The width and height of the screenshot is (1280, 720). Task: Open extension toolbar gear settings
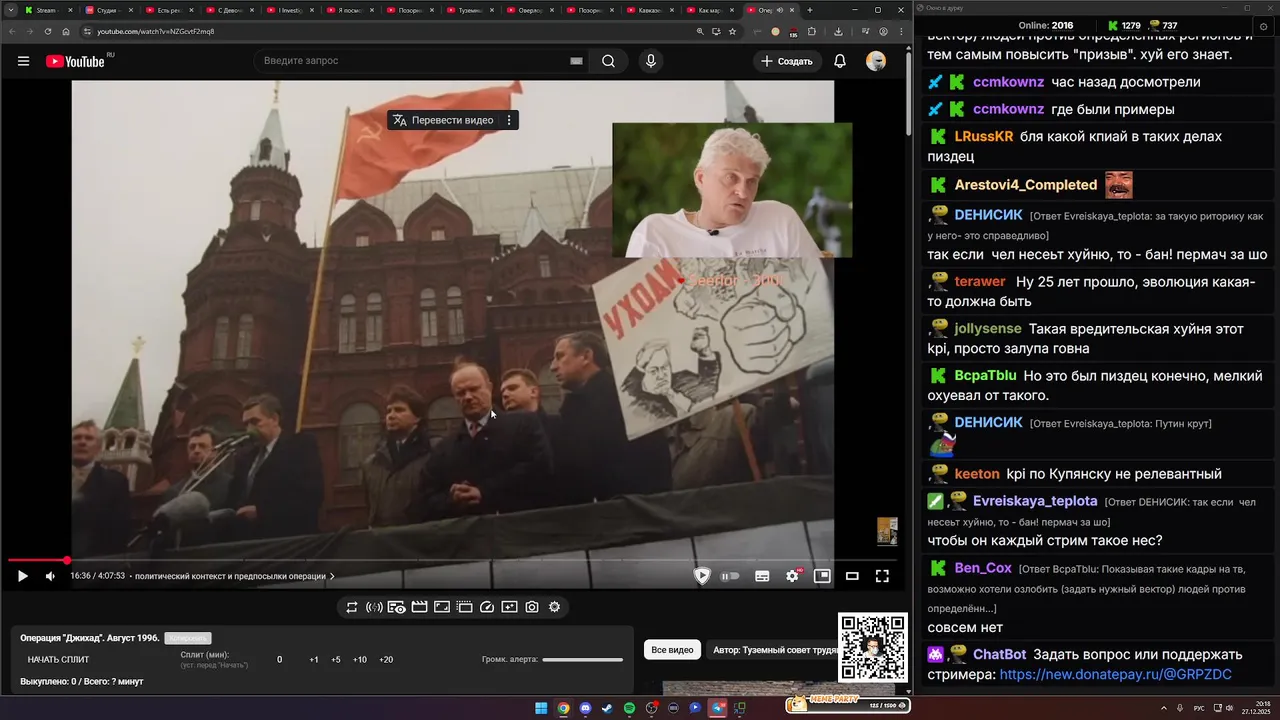[x=554, y=607]
